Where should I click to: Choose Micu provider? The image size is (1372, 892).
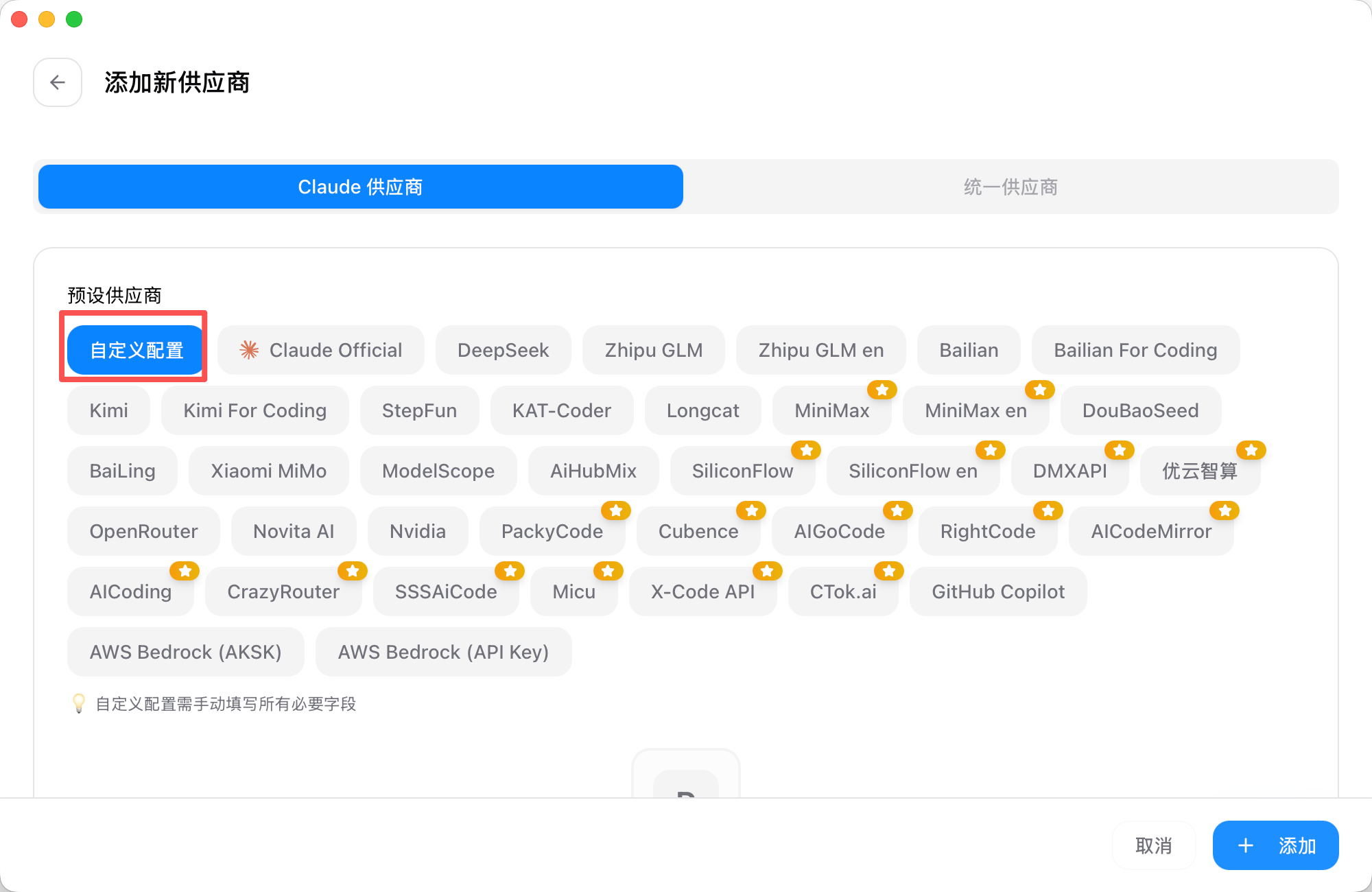574,591
